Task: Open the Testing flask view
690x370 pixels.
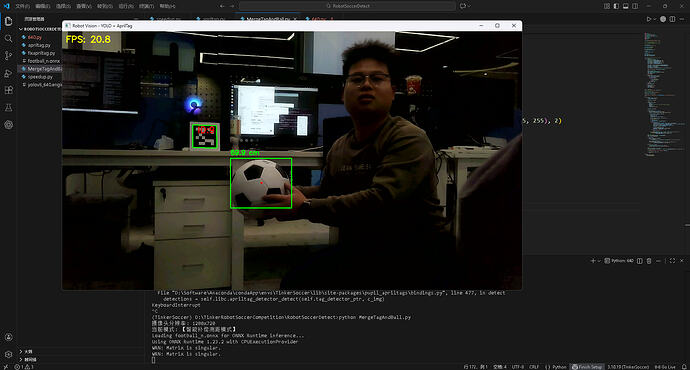Action: 8,107
